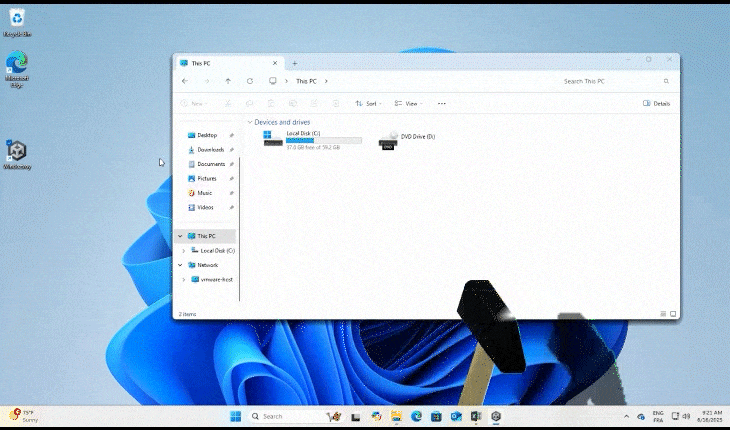Click the 2 items status text
This screenshot has height=430, width=730.
click(x=187, y=314)
